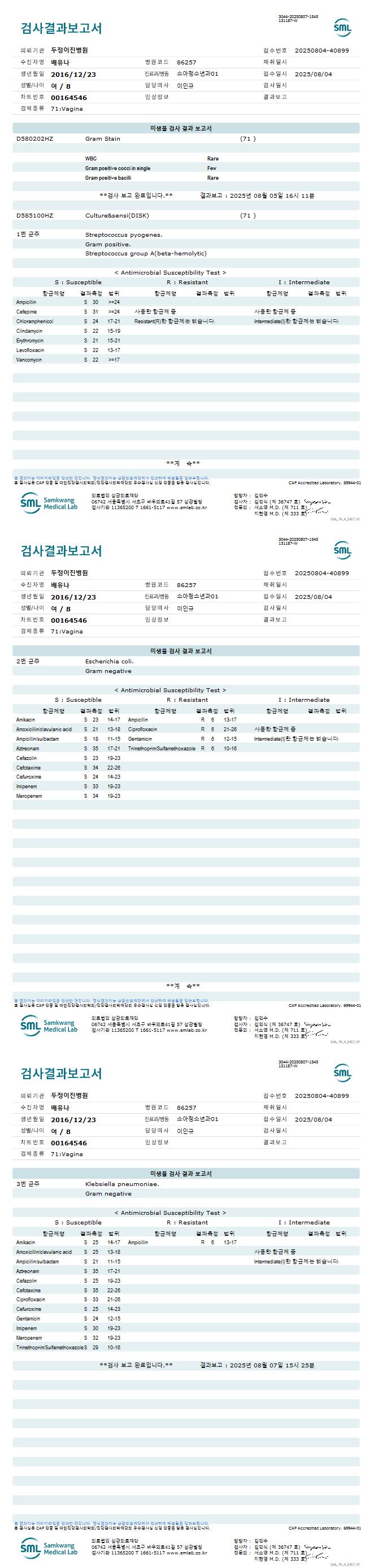Viewport: 370px width, 1568px height.
Task: Click Ampicillin/sulbactam row with value 18
Action: click(x=68, y=739)
